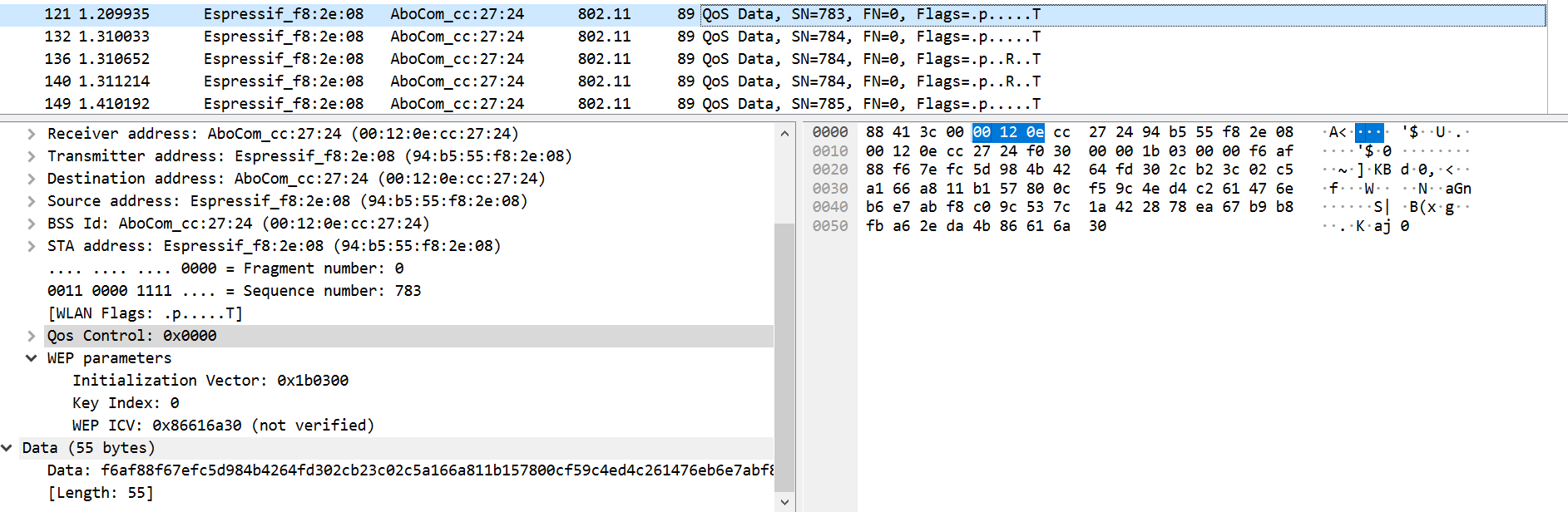Click hex offset 0020 in bytes pane
Image resolution: width=1568 pixels, height=512 pixels.
(830, 170)
